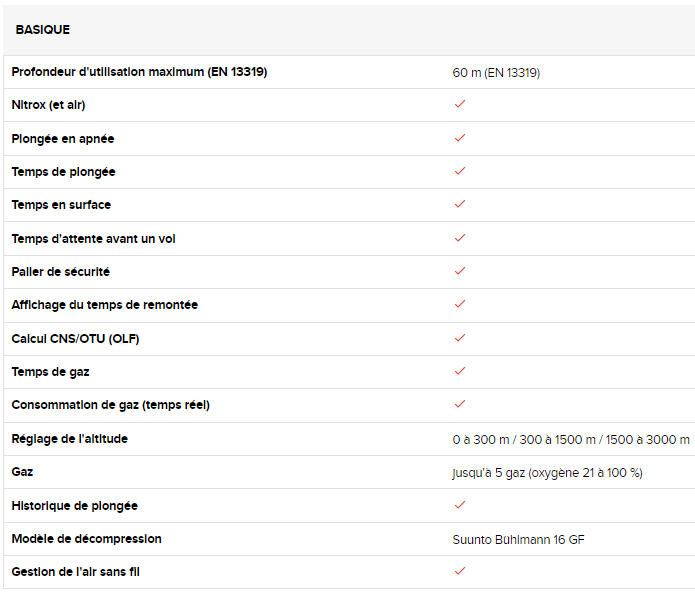Click the Historique de plongée checkmark
The image size is (695, 594).
coord(460,505)
